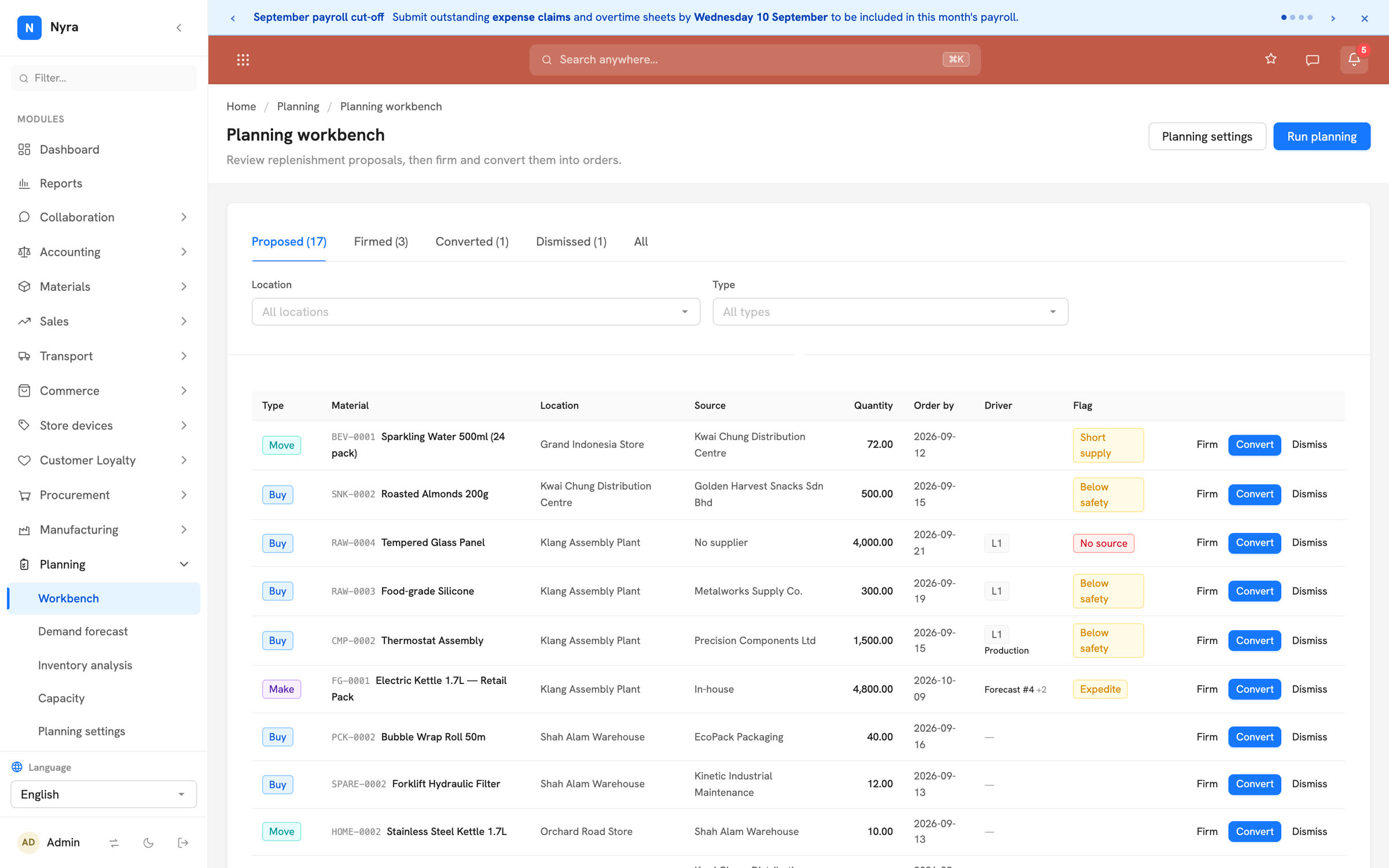Convert the Stainless Steel Kettle 1.7L proposal
1389x868 pixels.
tap(1254, 832)
